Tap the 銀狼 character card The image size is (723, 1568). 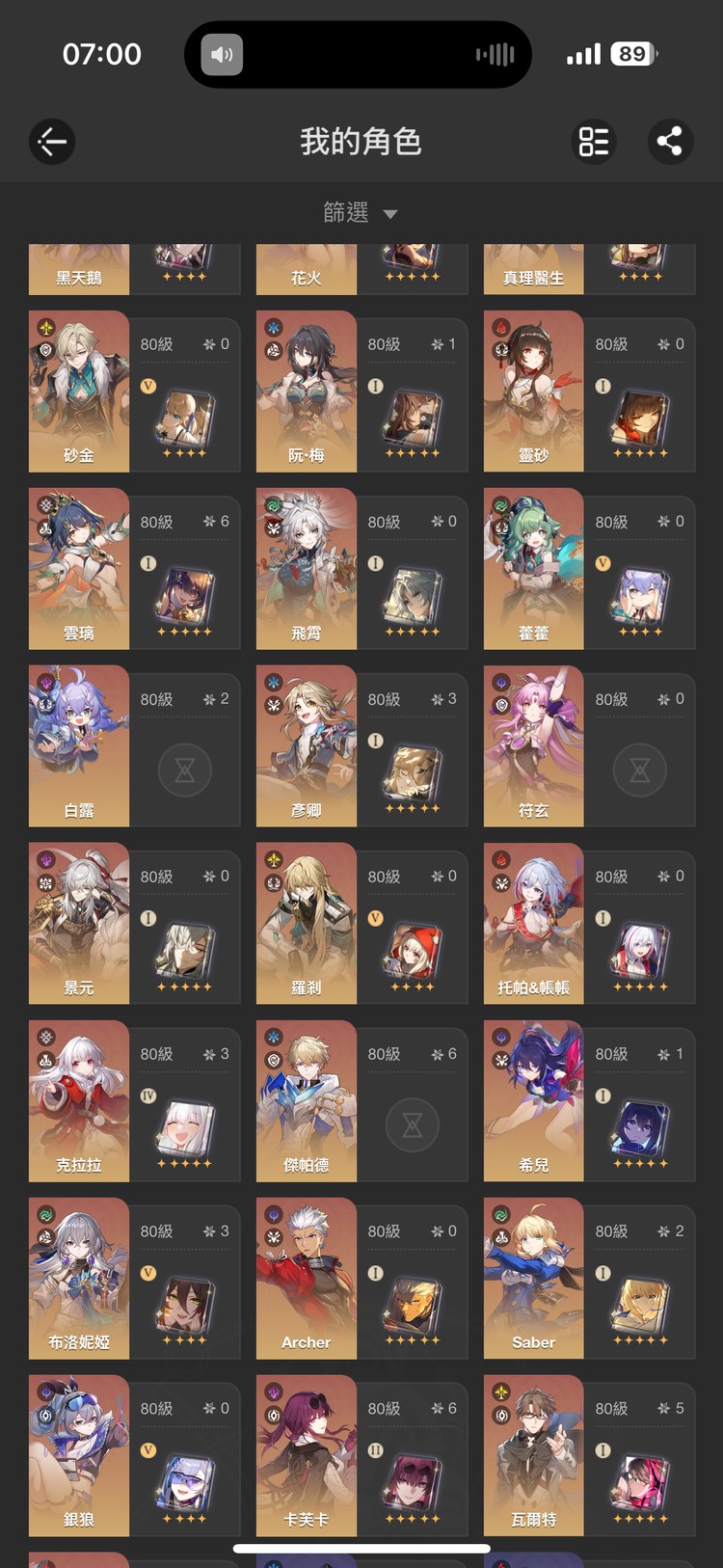(x=134, y=1456)
